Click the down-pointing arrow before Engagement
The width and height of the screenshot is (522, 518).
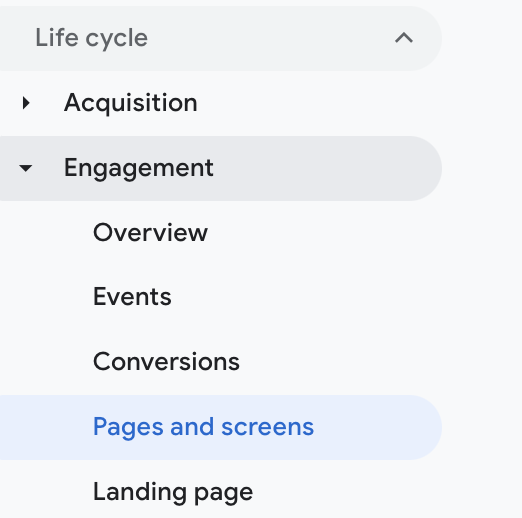(26, 168)
